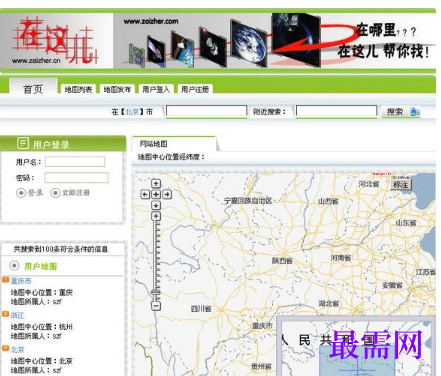Click orange icon beside 北京 list item
441x376 pixels.
click(x=5, y=348)
